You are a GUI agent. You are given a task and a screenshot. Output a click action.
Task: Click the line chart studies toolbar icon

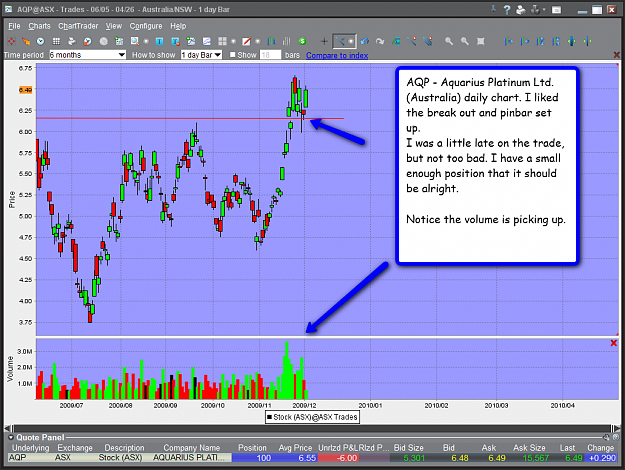click(x=206, y=41)
